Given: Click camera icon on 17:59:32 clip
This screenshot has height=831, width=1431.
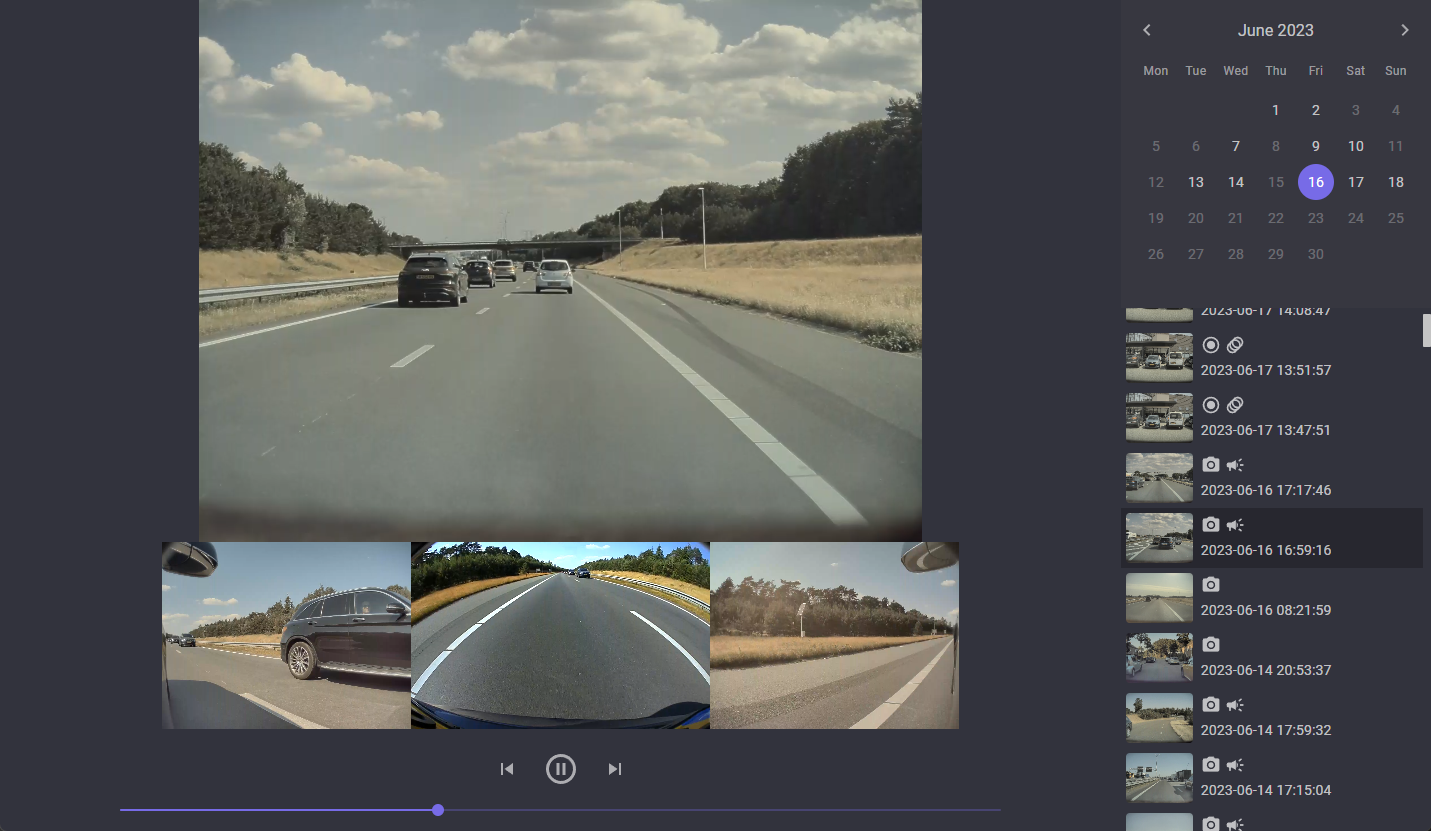Looking at the screenshot, I should [x=1211, y=705].
